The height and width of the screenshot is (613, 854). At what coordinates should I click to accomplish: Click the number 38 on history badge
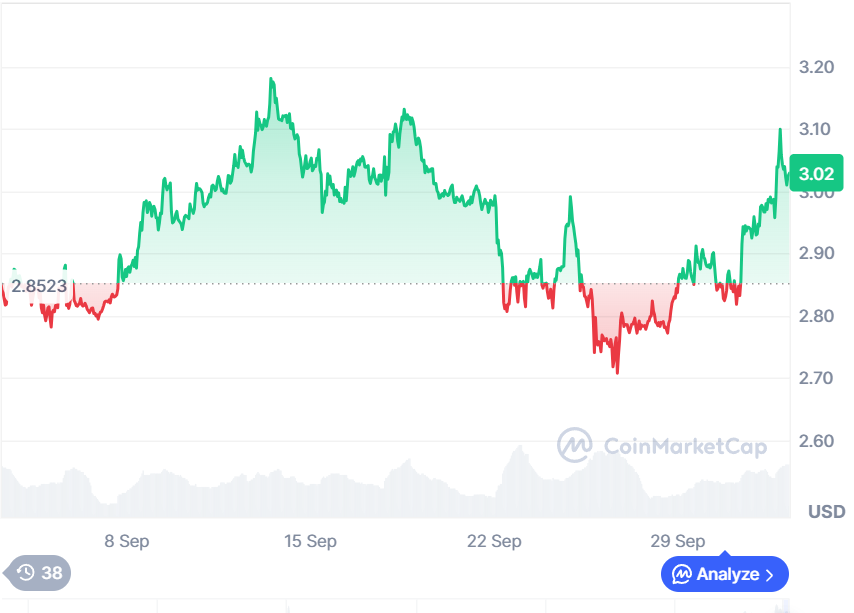pyautogui.click(x=52, y=573)
